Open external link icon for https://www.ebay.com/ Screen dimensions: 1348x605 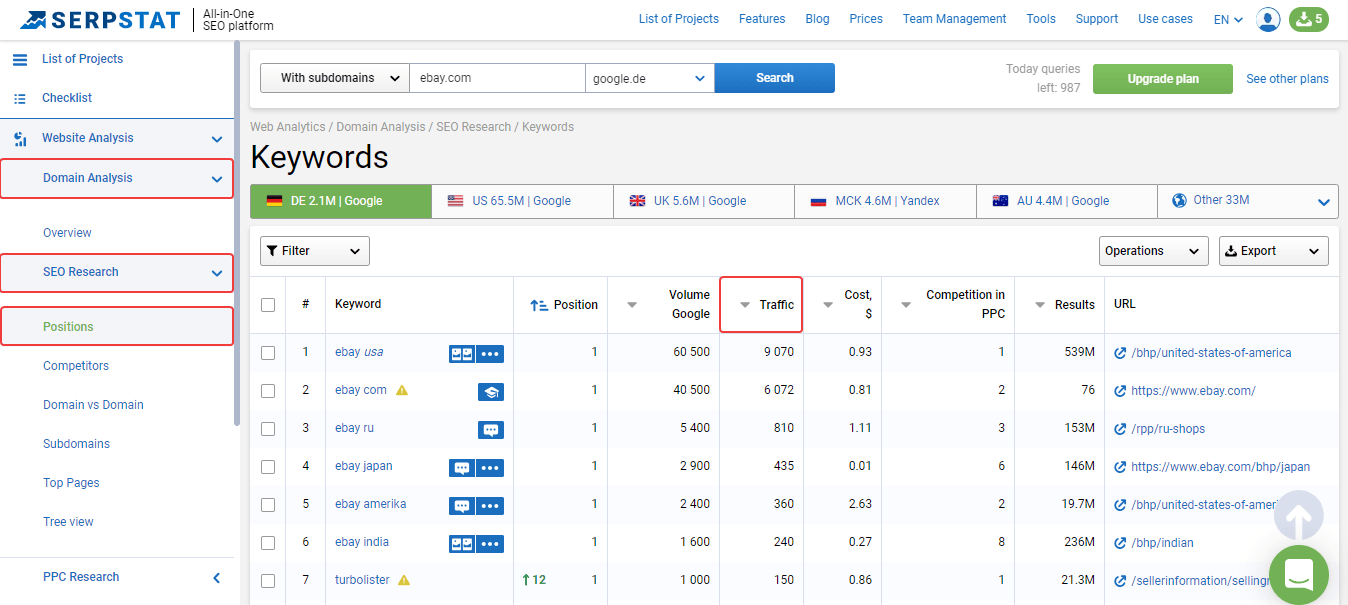(x=1120, y=391)
